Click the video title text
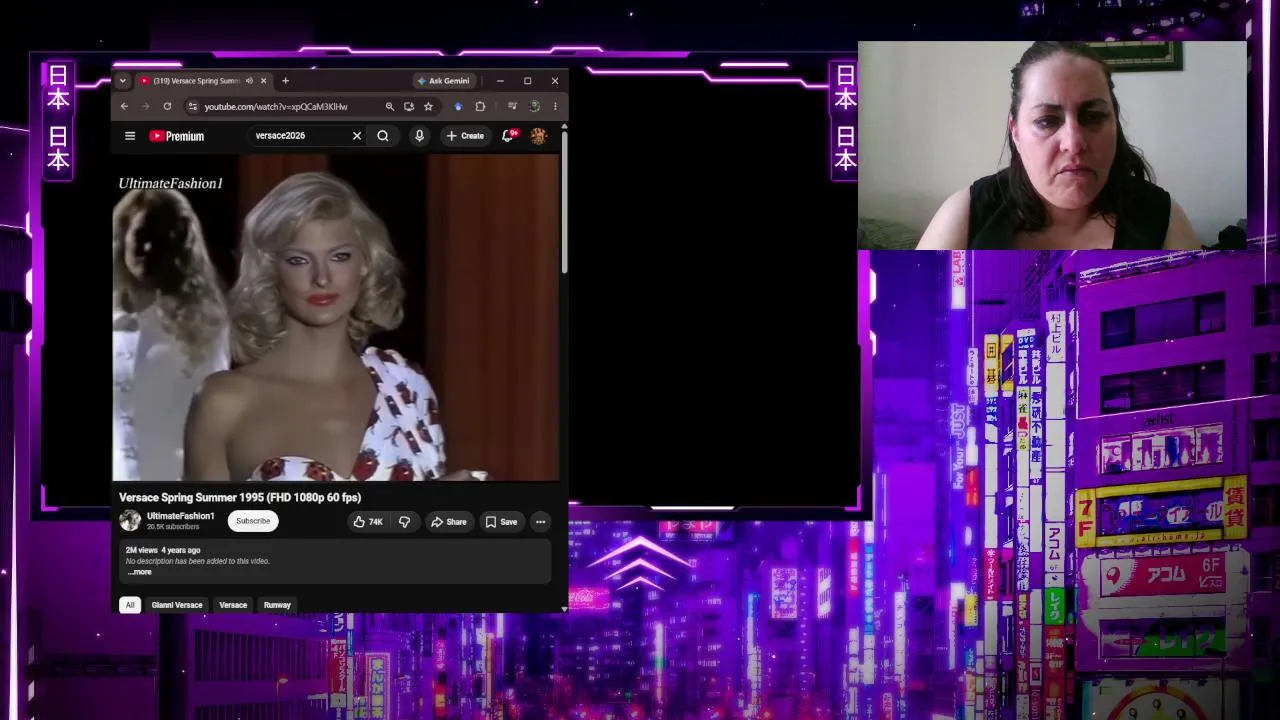This screenshot has width=1280, height=720. coord(240,497)
